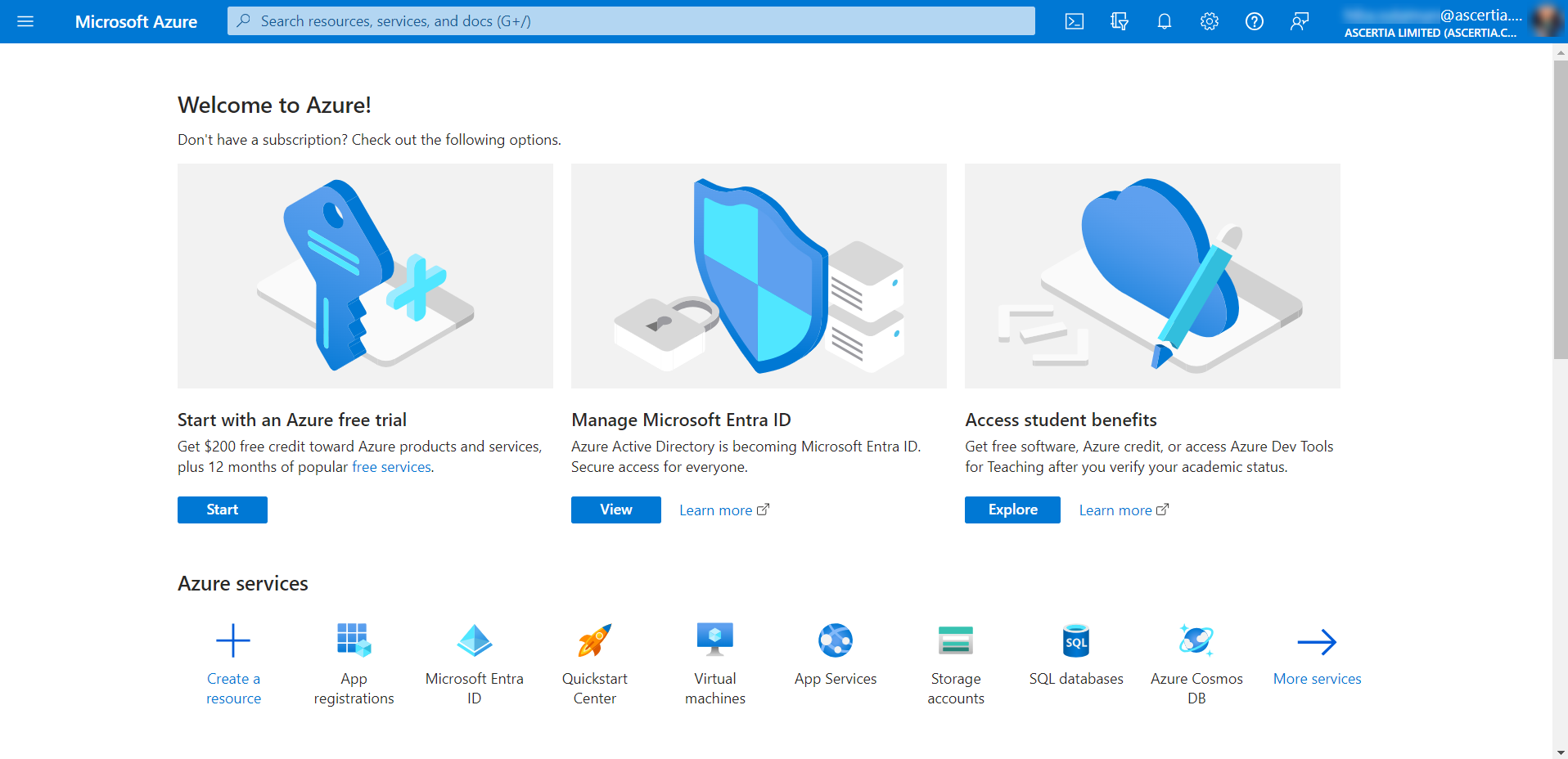Click the page's vertical scrollbar down arrow

(x=1560, y=752)
